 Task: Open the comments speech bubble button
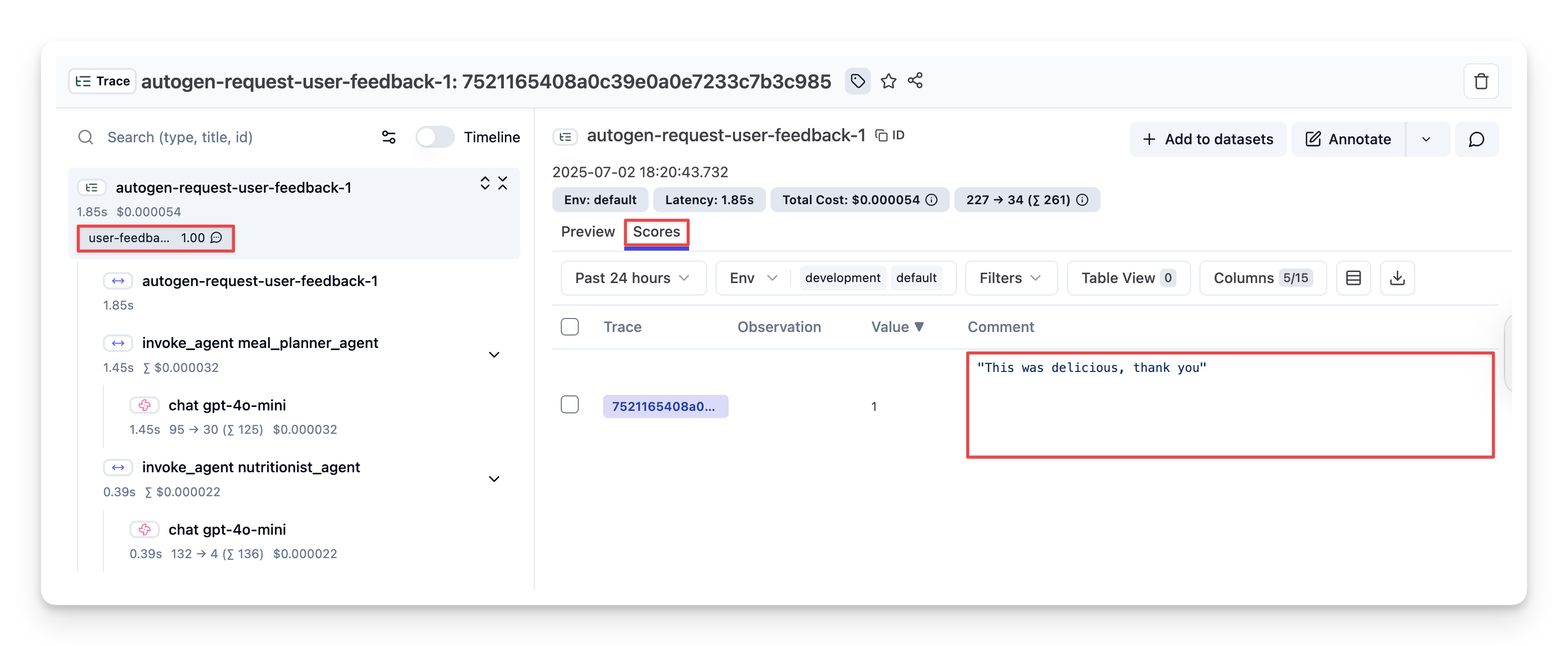(1476, 139)
